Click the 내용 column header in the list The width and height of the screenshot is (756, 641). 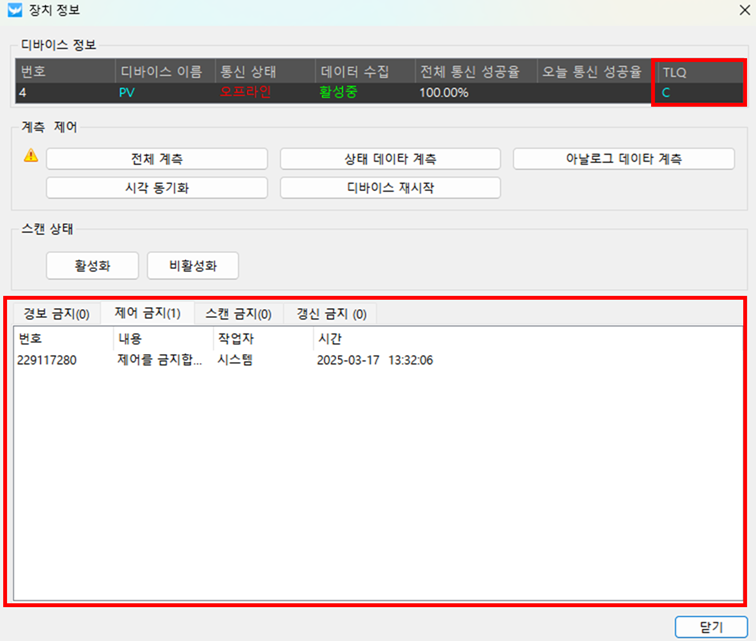click(130, 338)
